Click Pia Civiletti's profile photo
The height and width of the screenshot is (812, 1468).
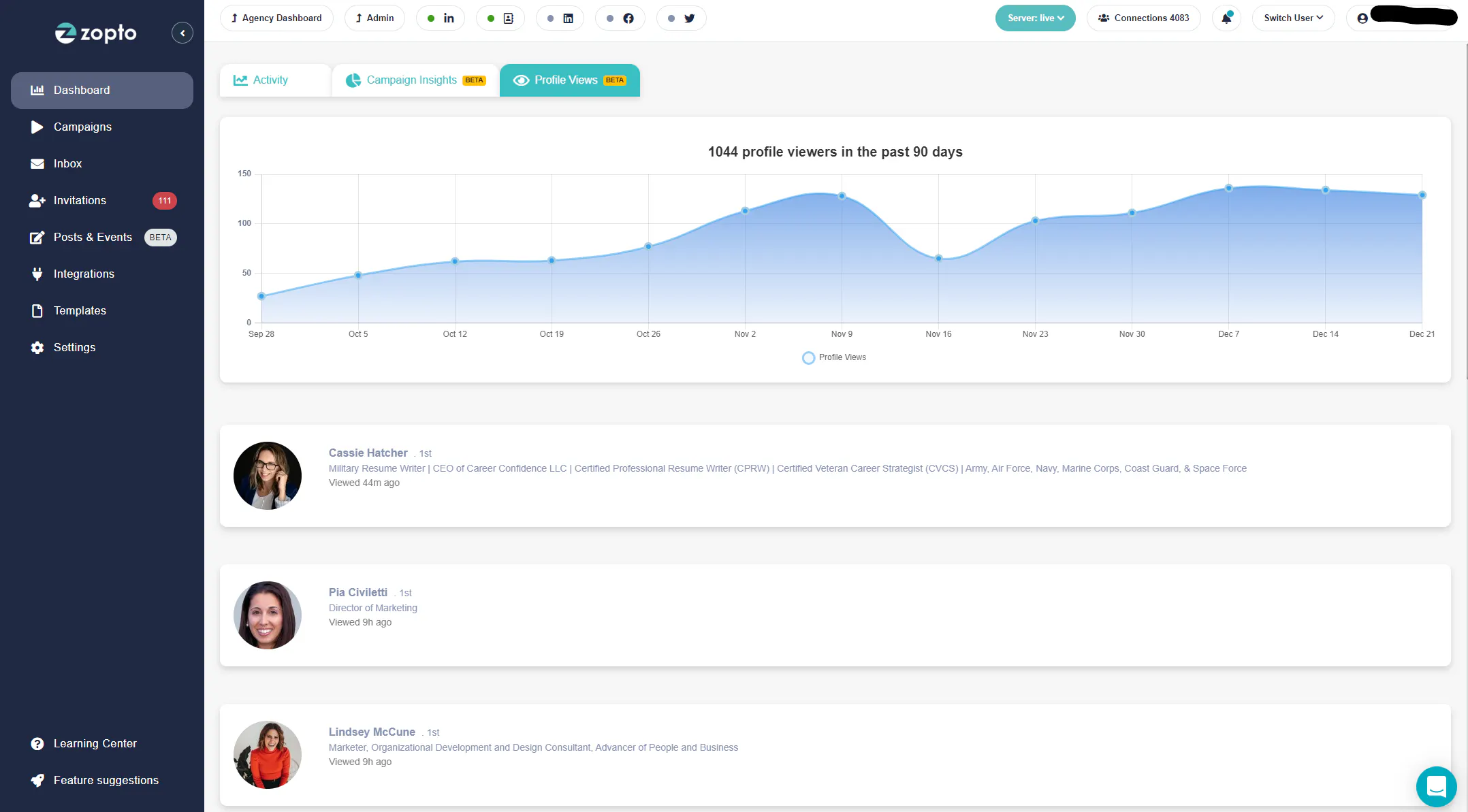268,615
